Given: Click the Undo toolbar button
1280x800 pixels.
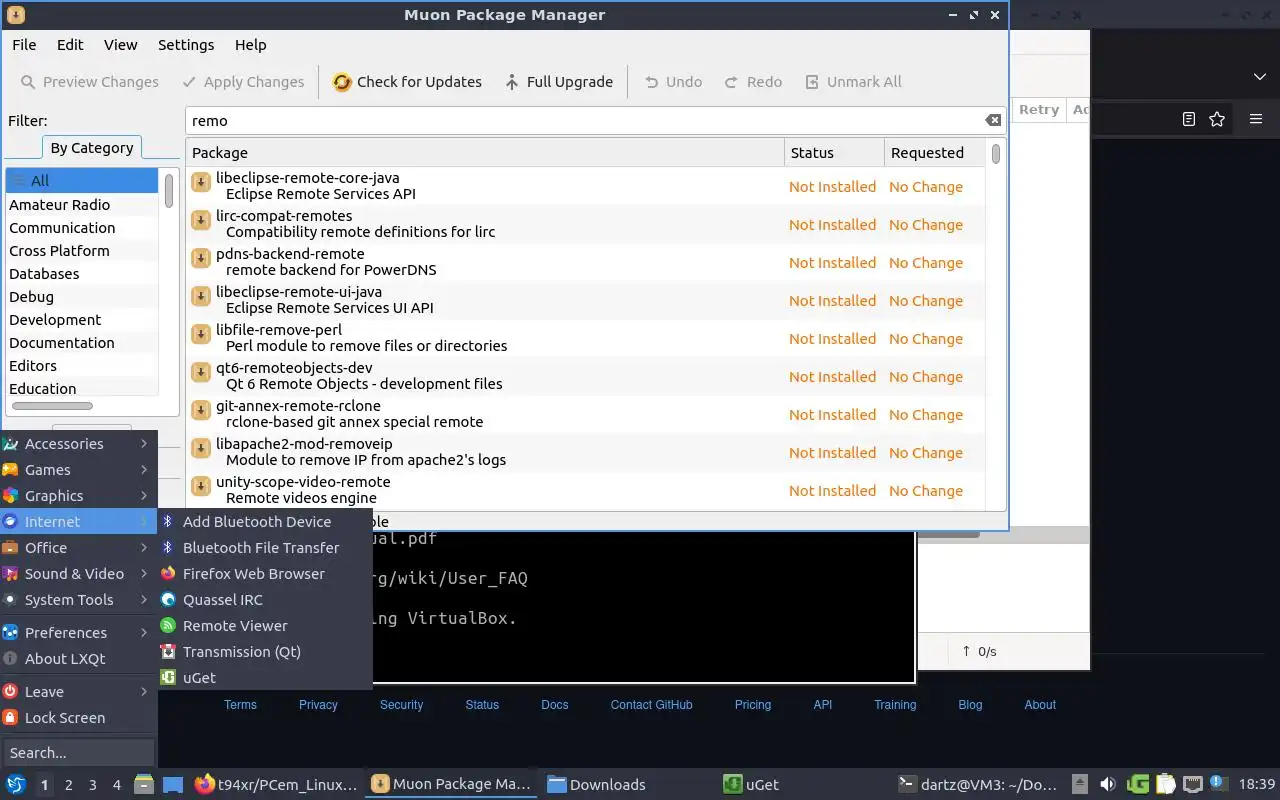Looking at the screenshot, I should coord(673,82).
